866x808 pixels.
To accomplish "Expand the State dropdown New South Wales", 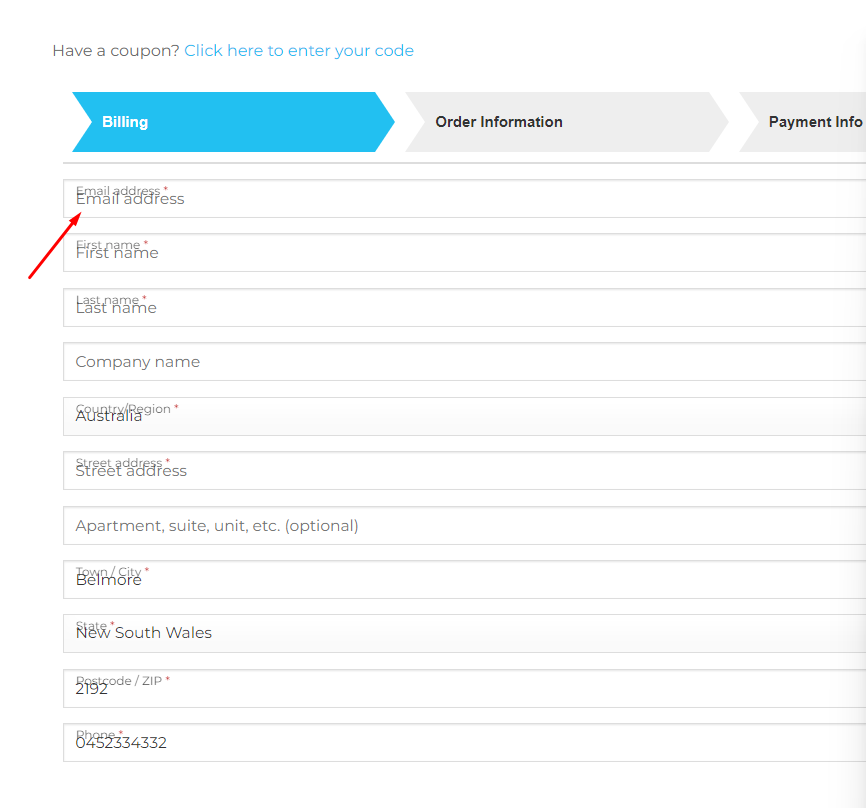I will click(464, 633).
